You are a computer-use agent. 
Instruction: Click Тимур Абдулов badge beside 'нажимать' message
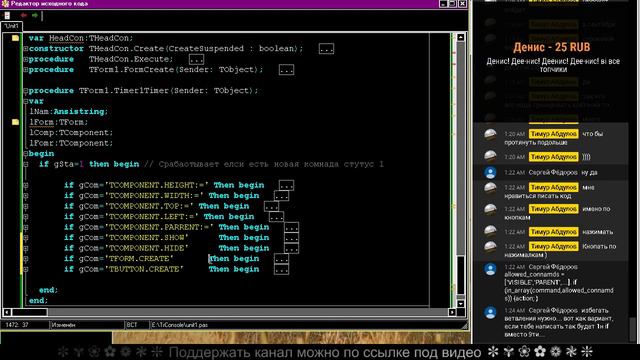[553, 232]
